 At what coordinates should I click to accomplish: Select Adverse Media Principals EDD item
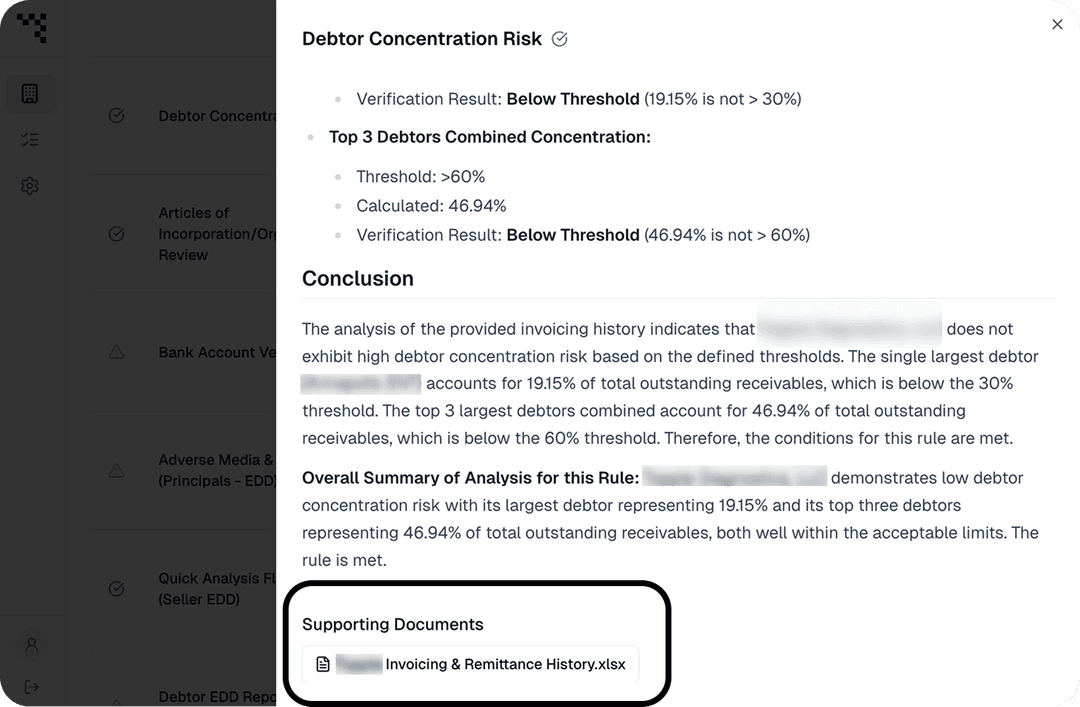click(217, 470)
